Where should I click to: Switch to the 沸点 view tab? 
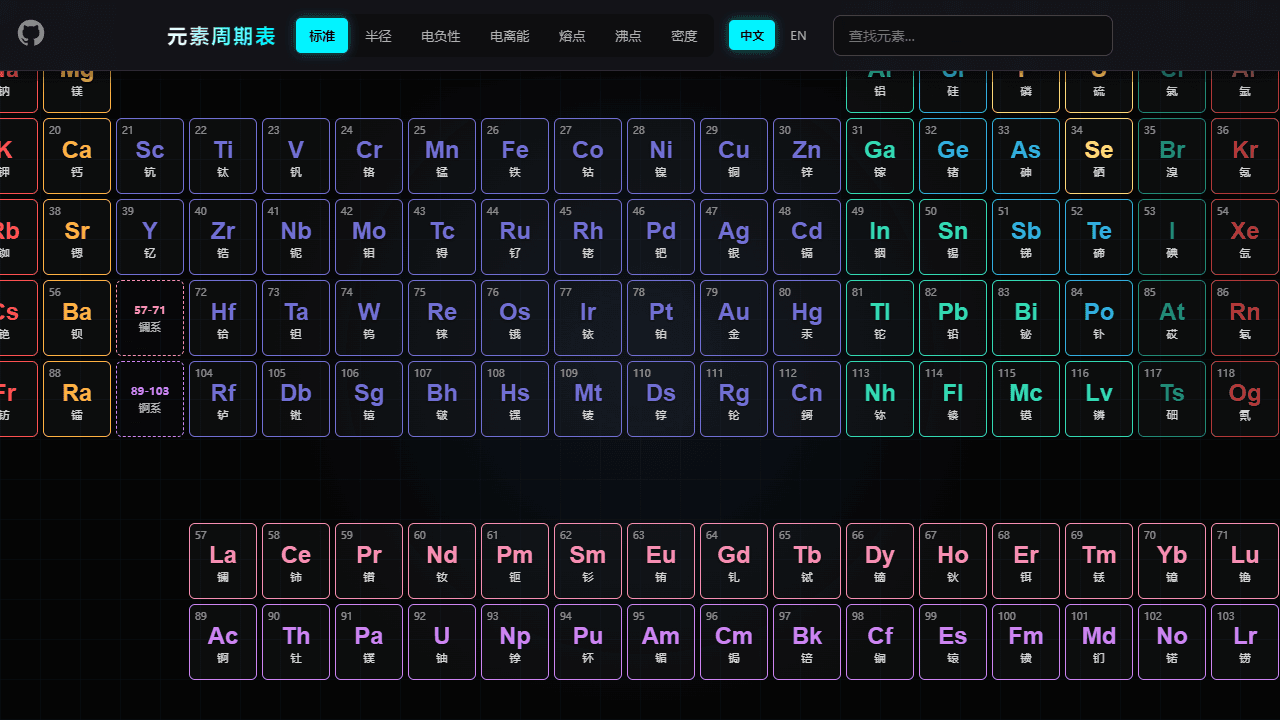pos(628,36)
